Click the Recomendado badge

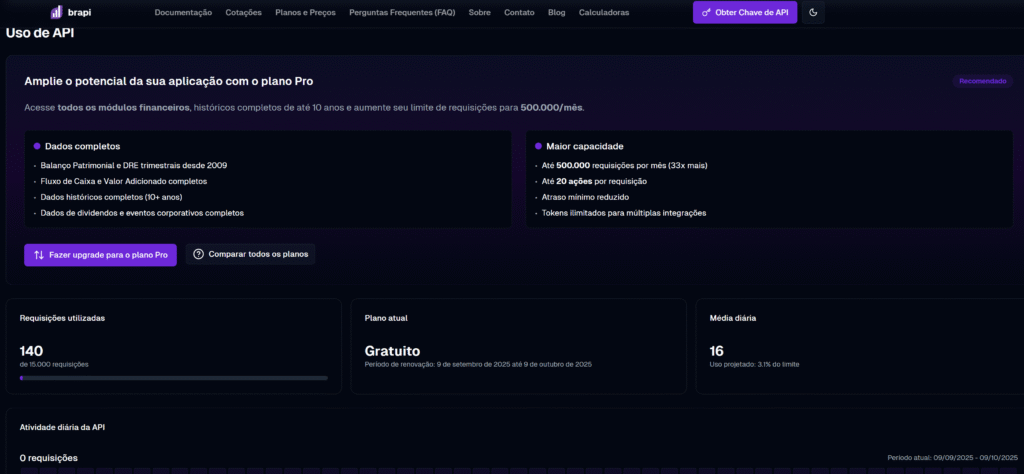point(983,82)
